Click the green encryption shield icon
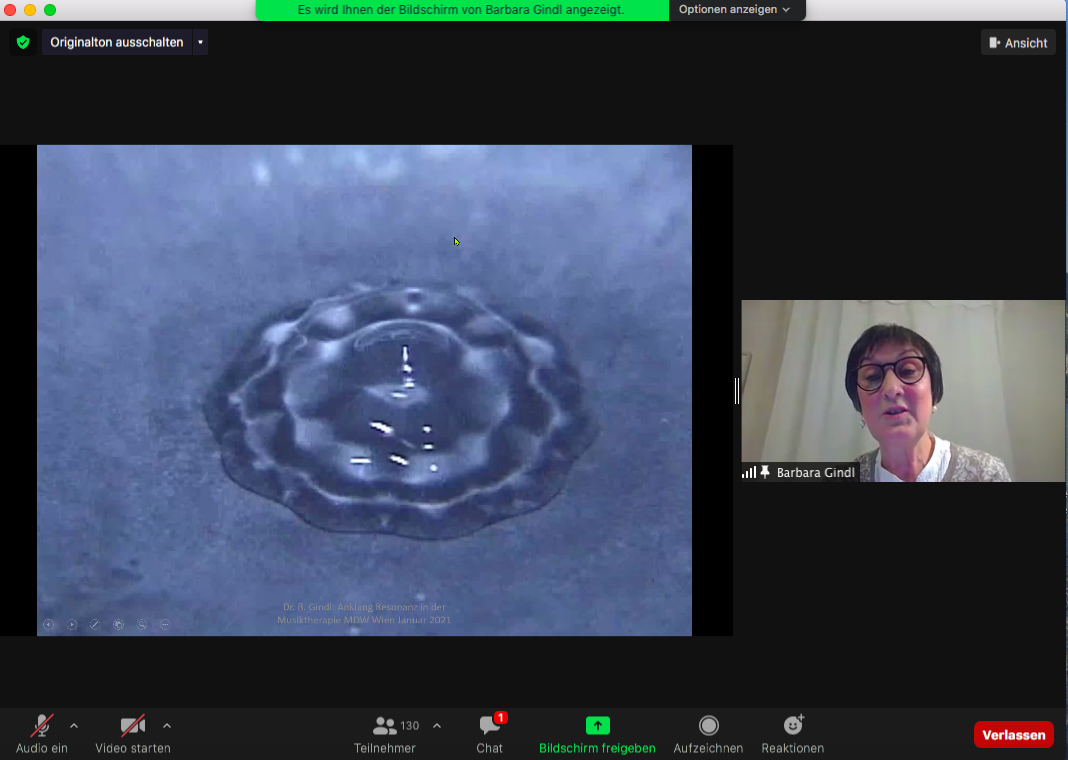 (x=23, y=42)
